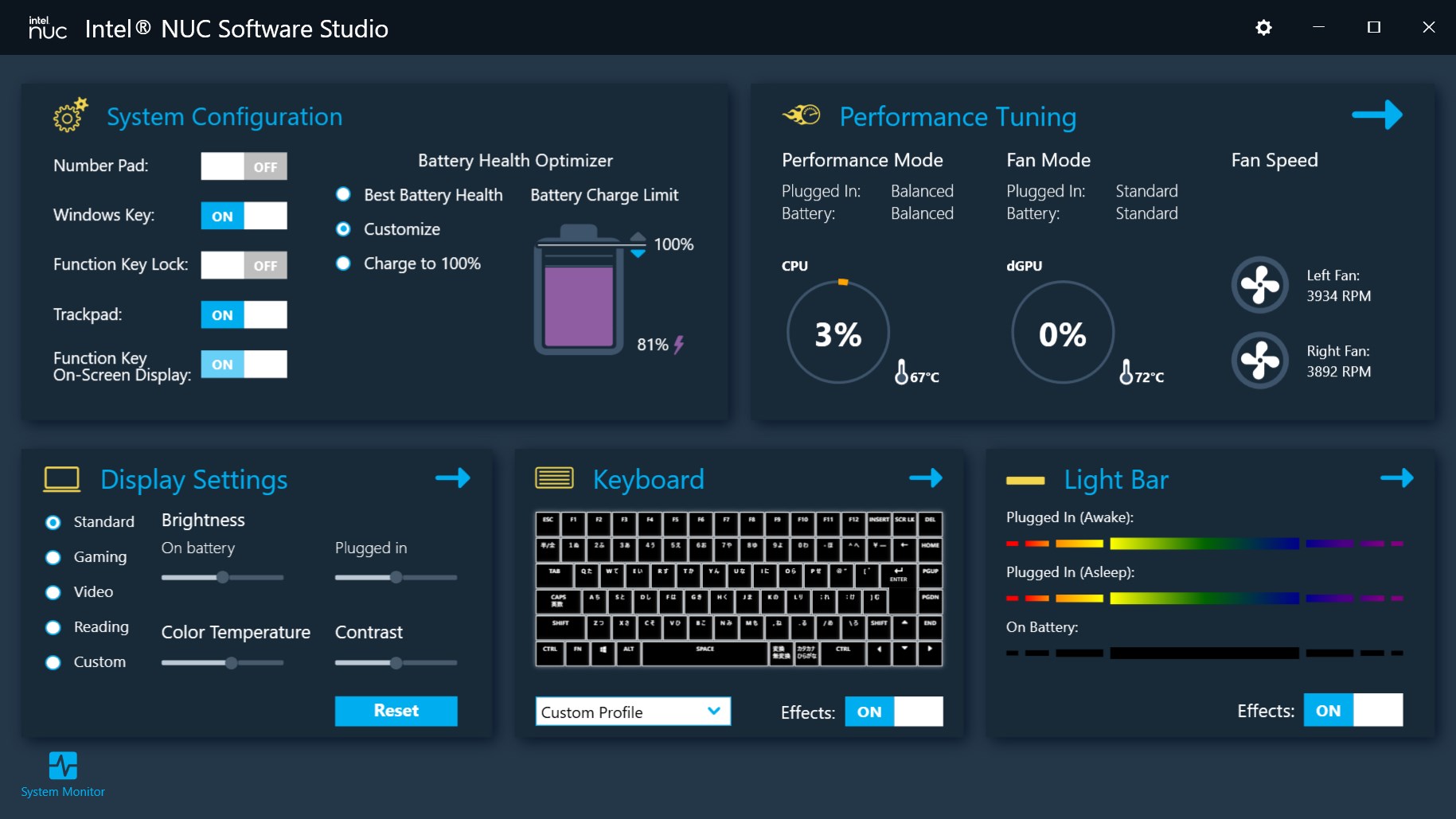Click the 3892 RPM right fan reading
1456x819 pixels.
tap(1339, 372)
